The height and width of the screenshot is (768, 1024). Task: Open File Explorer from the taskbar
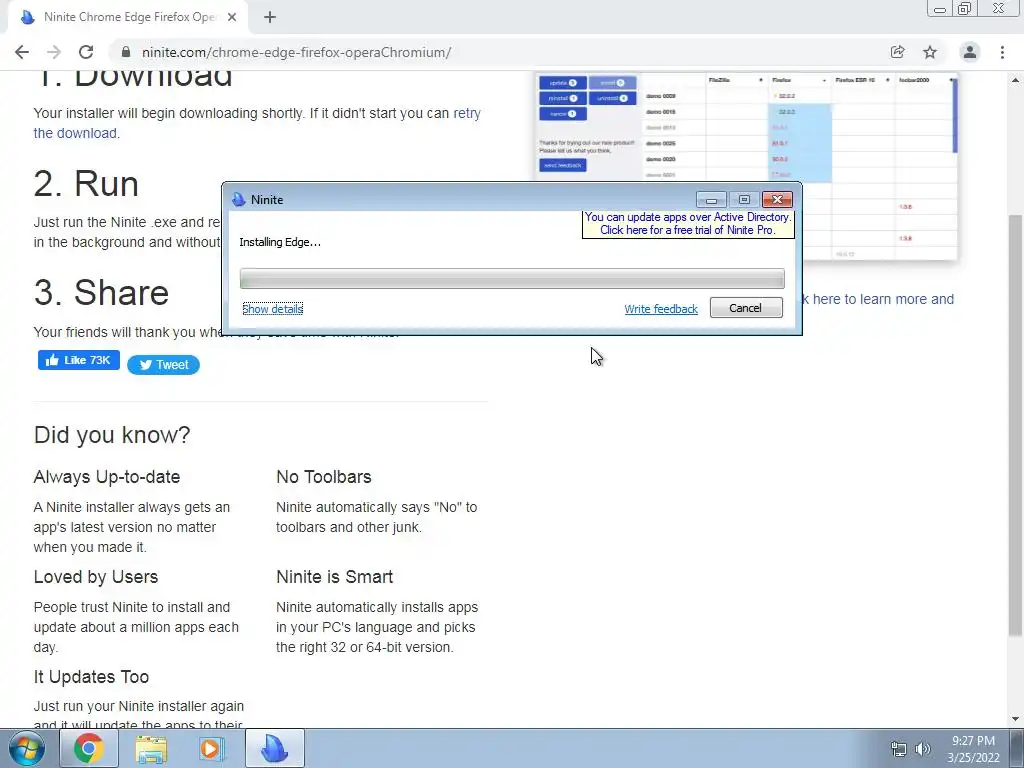(151, 748)
